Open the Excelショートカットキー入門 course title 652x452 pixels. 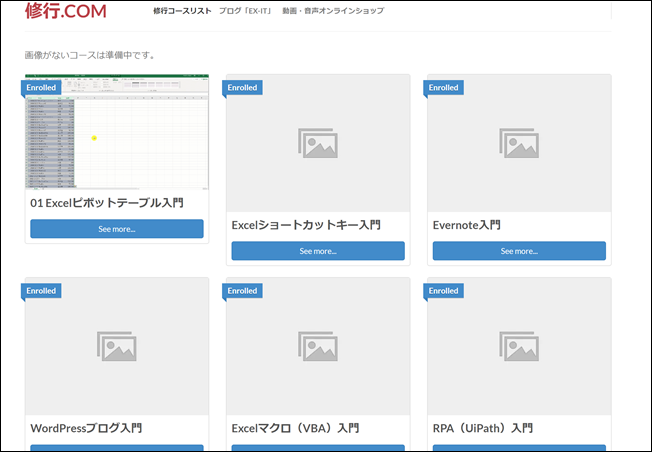pos(306,225)
